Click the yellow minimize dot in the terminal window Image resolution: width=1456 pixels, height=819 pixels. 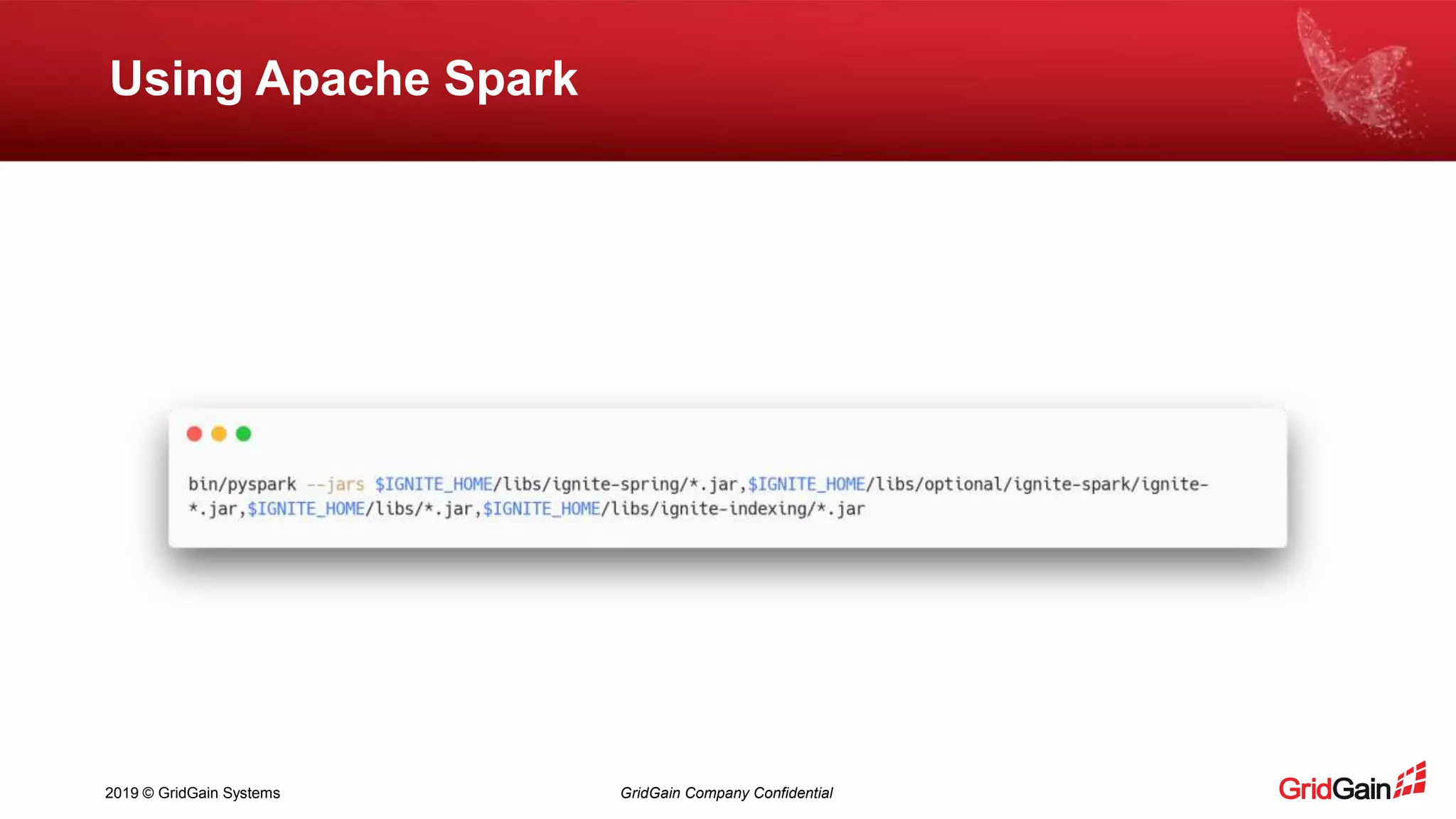[x=219, y=434]
